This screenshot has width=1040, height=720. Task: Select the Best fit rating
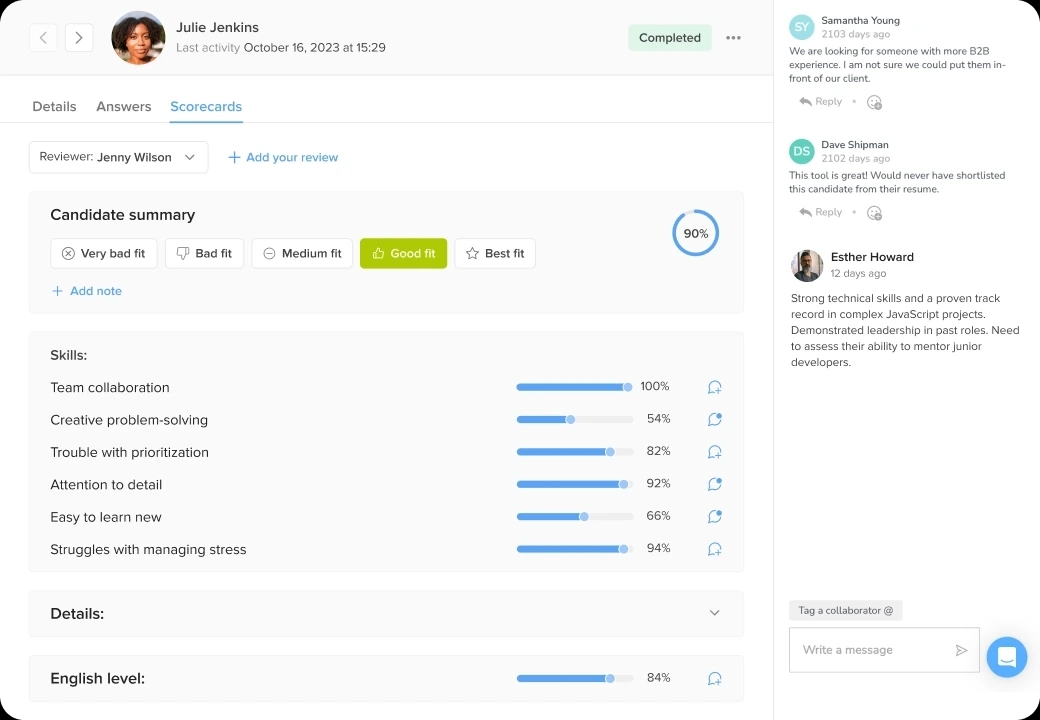coord(495,253)
